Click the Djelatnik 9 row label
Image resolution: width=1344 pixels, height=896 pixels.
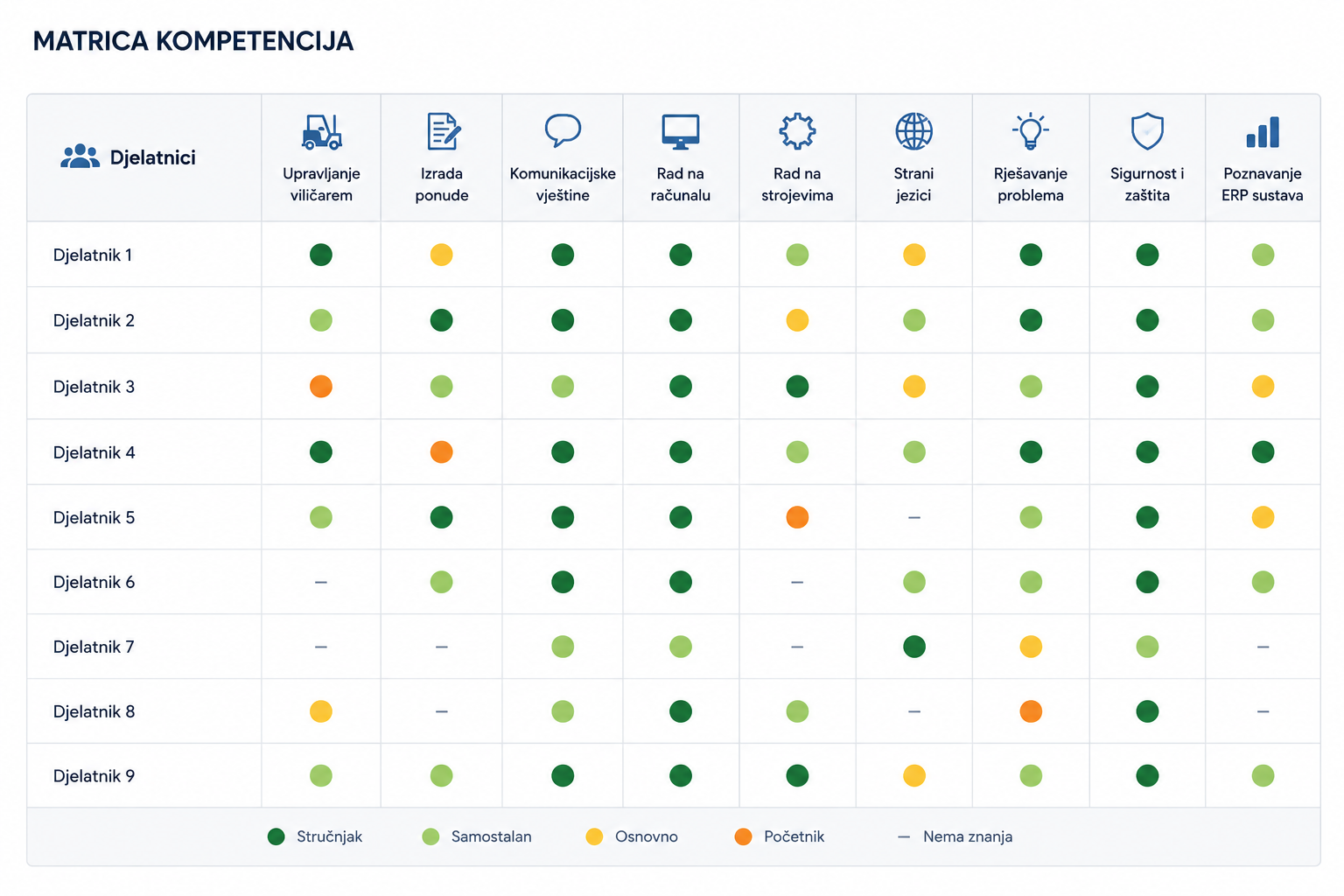pyautogui.click(x=94, y=776)
